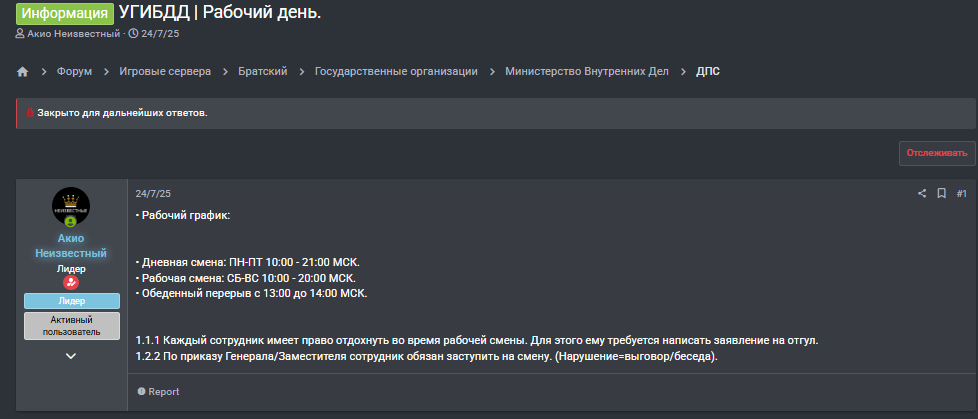Follow the thread with Отслеживать button
This screenshot has height=419, width=978.
click(x=937, y=153)
